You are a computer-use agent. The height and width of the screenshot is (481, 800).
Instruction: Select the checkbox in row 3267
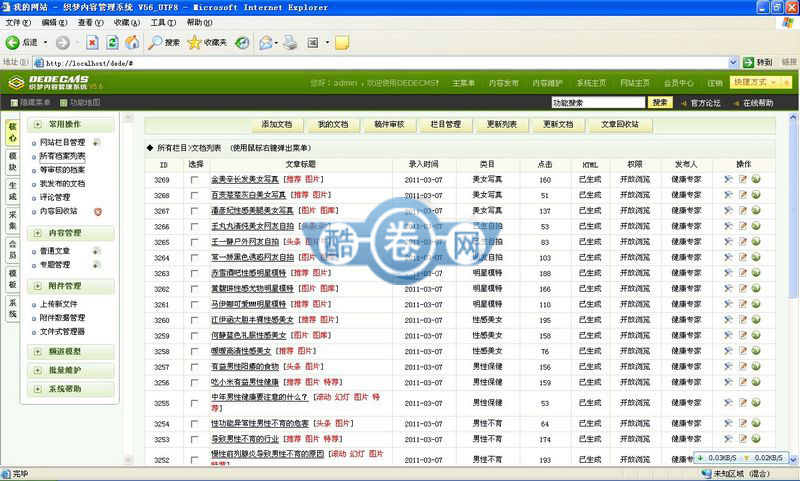pyautogui.click(x=194, y=211)
